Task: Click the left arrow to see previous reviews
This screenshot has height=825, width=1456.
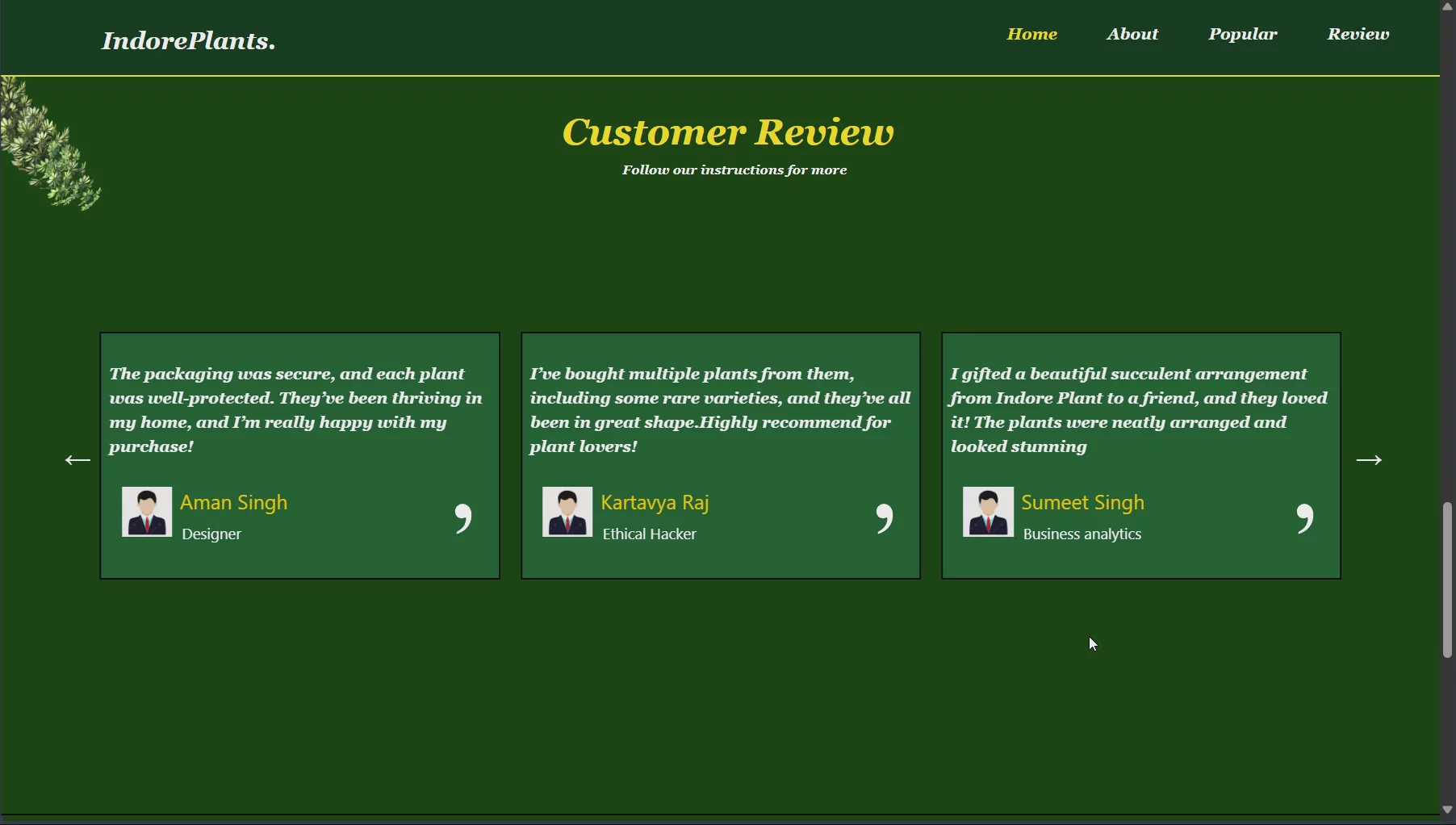Action: click(x=77, y=460)
